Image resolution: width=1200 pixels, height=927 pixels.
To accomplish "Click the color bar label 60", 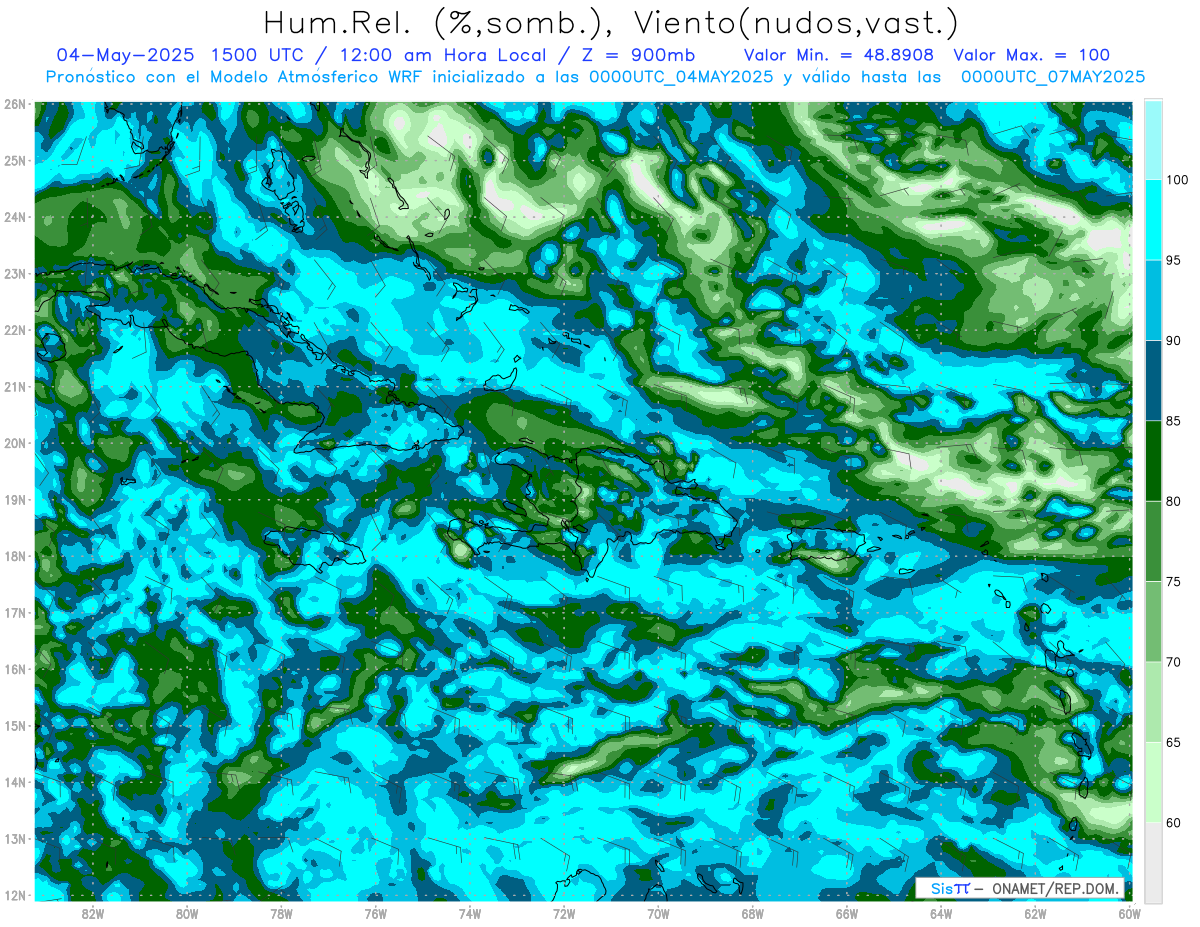I will click(x=1174, y=823).
